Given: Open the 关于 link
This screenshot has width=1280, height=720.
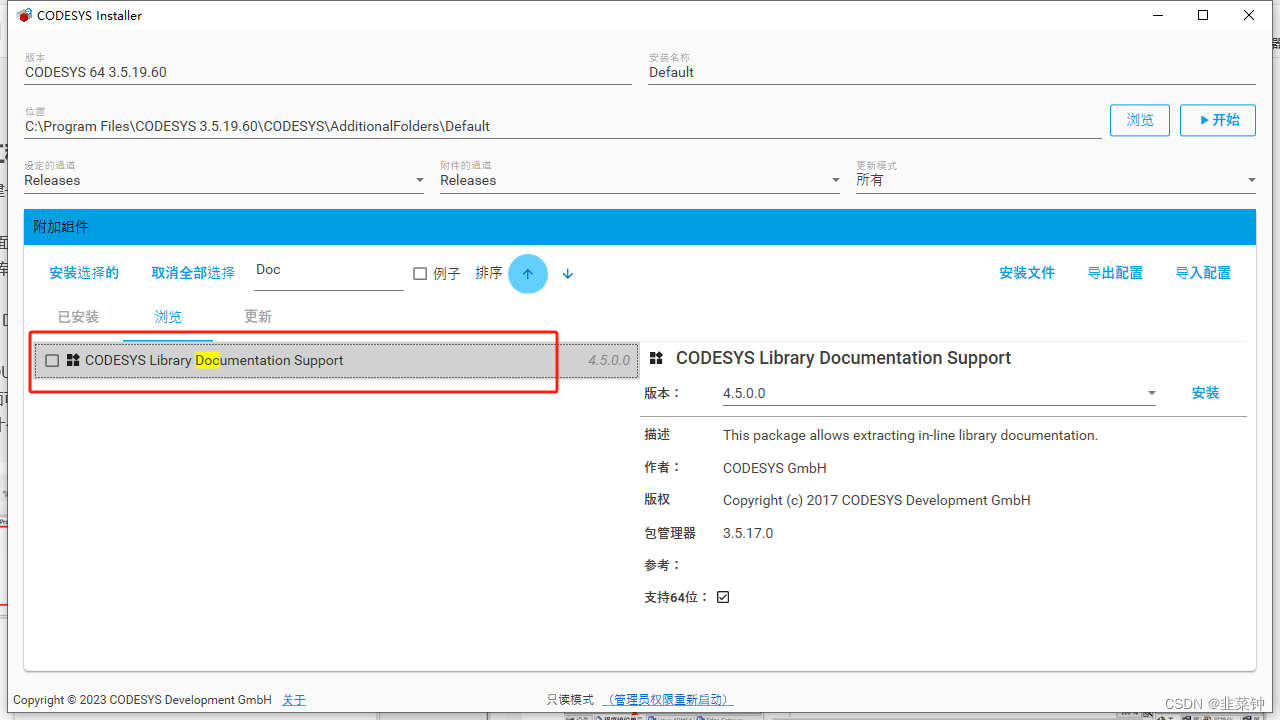Looking at the screenshot, I should point(294,700).
